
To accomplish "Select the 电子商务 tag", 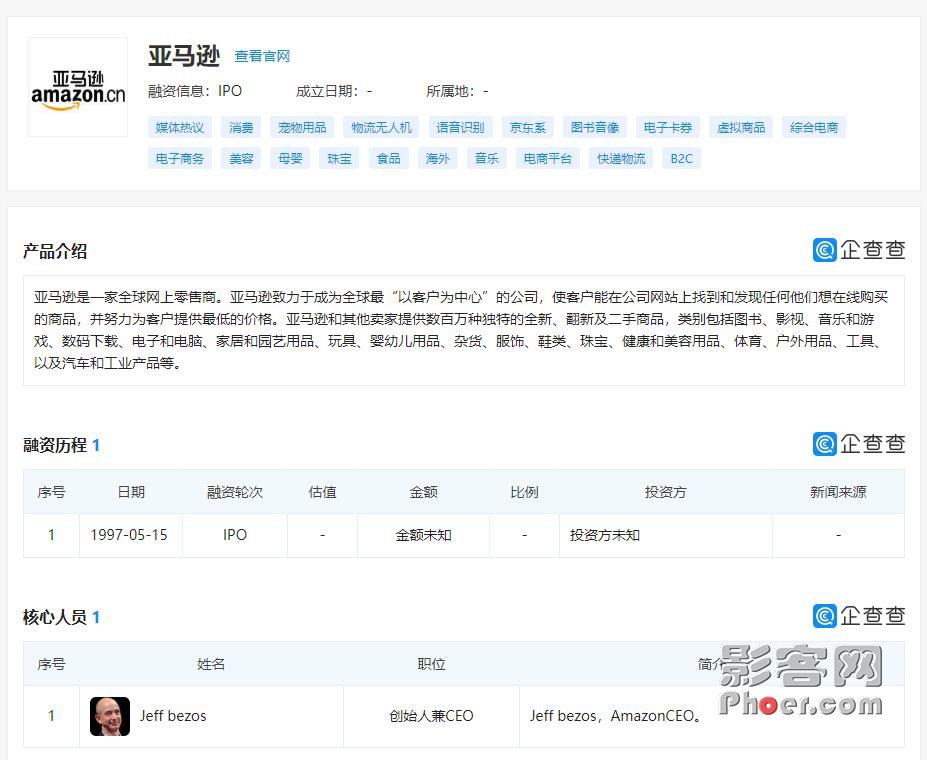I will (x=180, y=158).
